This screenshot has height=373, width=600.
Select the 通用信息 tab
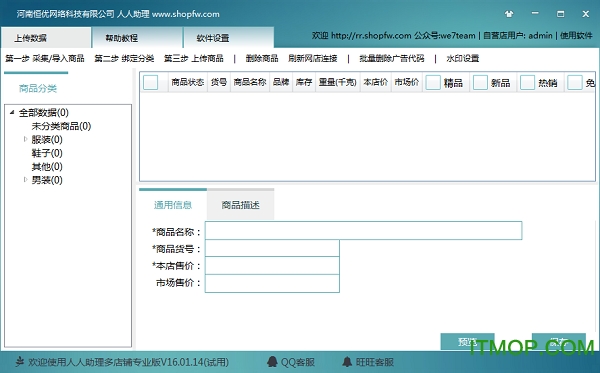(173, 205)
